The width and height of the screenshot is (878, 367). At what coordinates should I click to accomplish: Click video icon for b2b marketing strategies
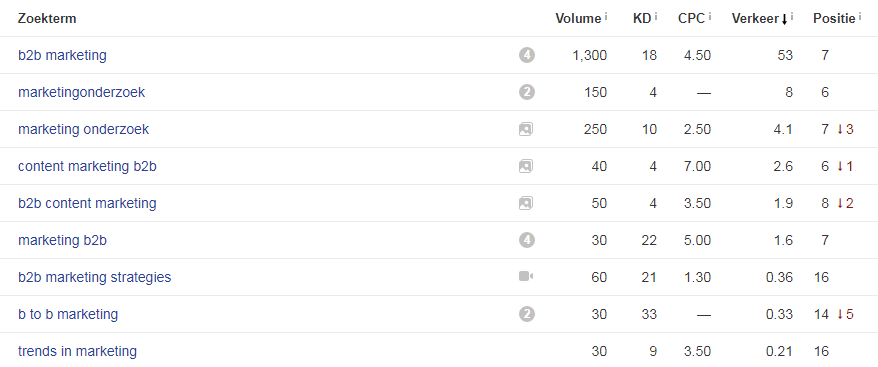click(x=526, y=276)
